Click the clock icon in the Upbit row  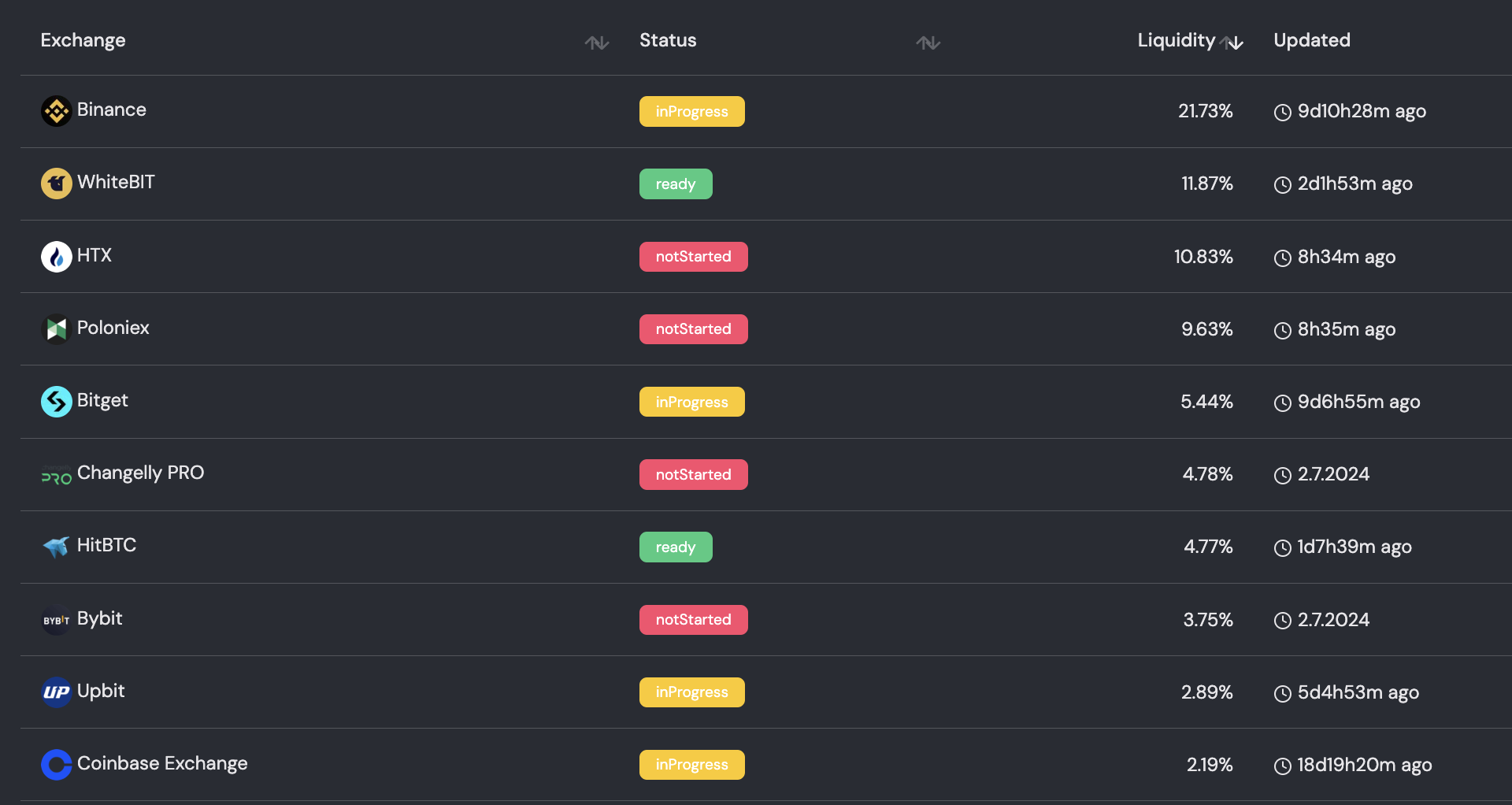1283,694
